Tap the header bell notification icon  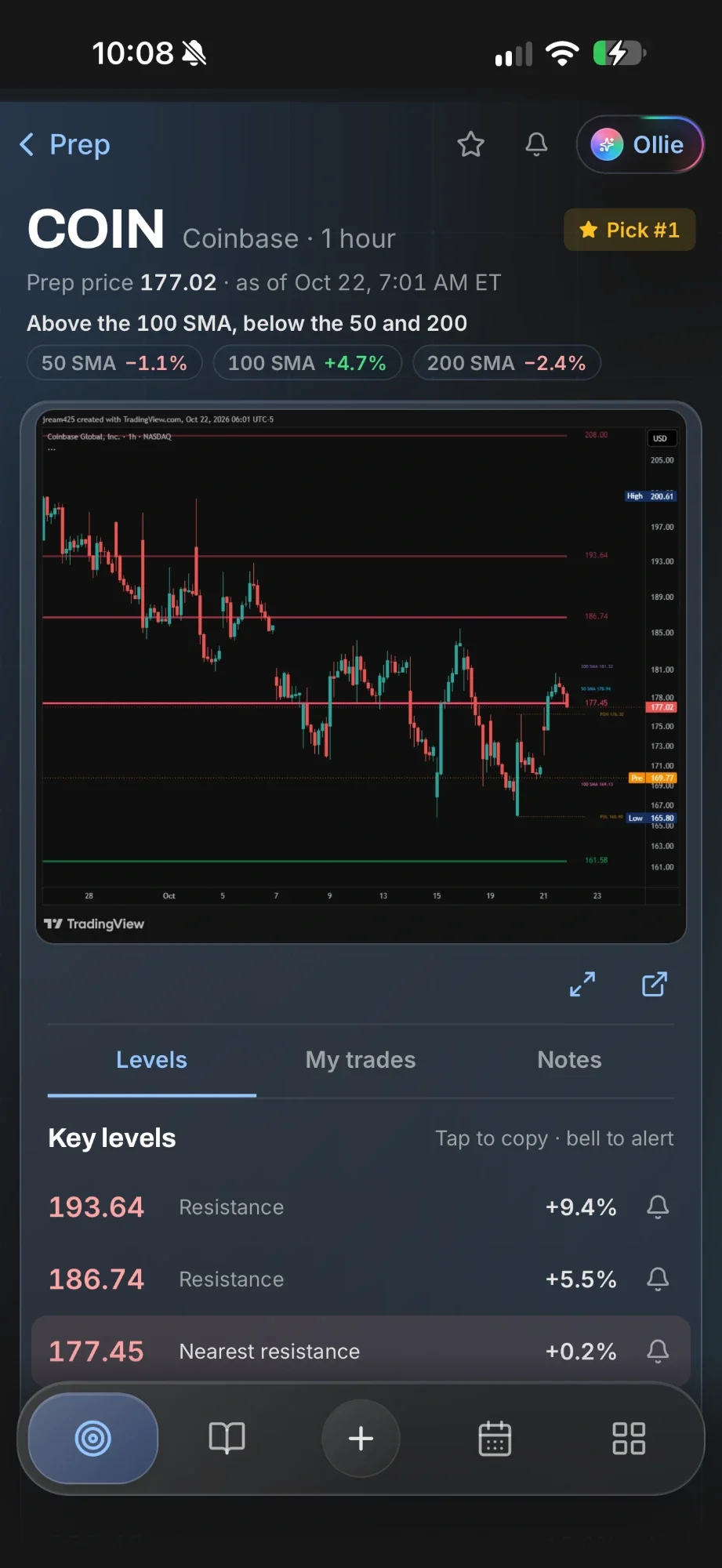click(536, 144)
